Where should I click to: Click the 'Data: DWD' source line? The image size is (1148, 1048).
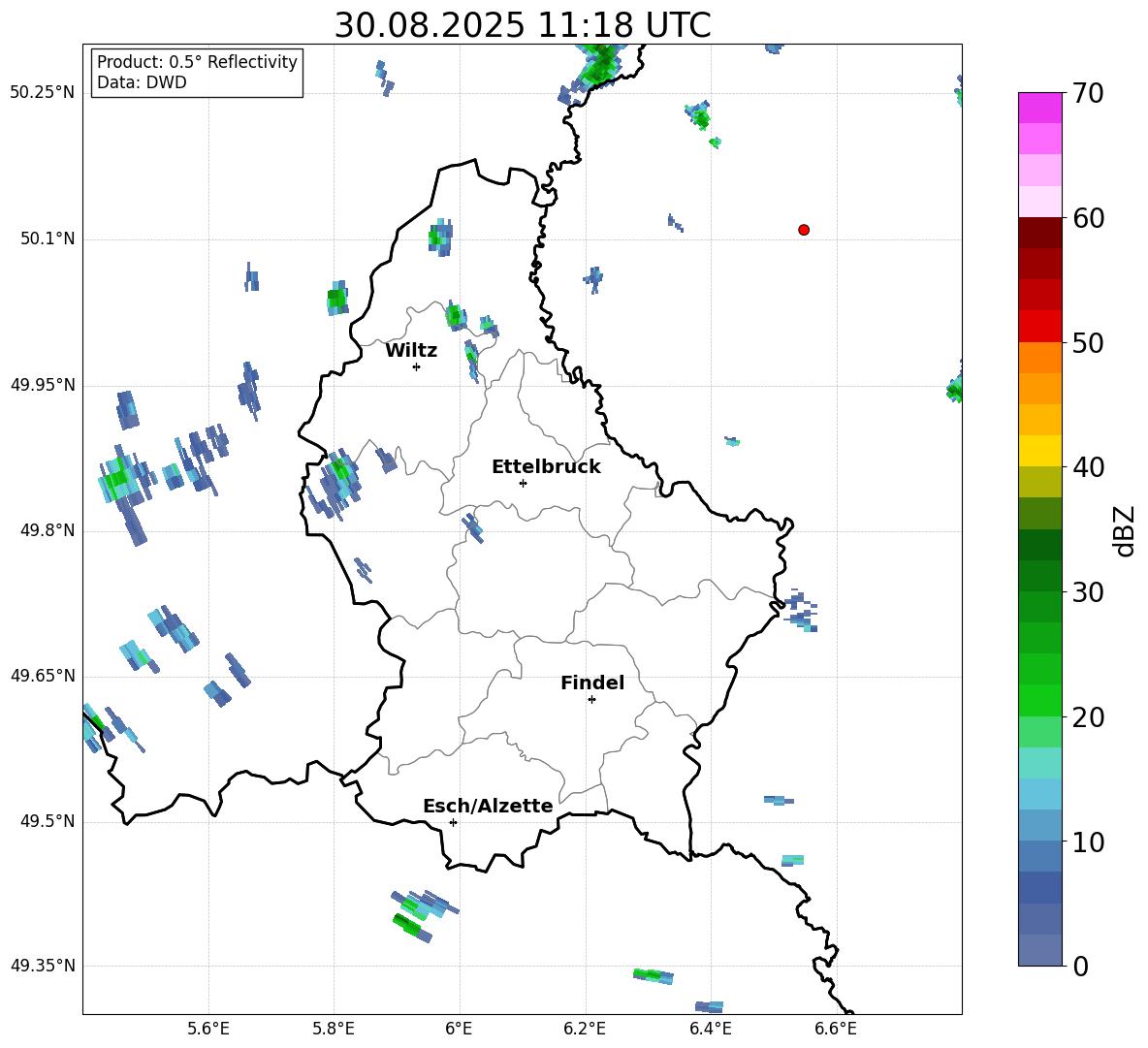pos(142,83)
